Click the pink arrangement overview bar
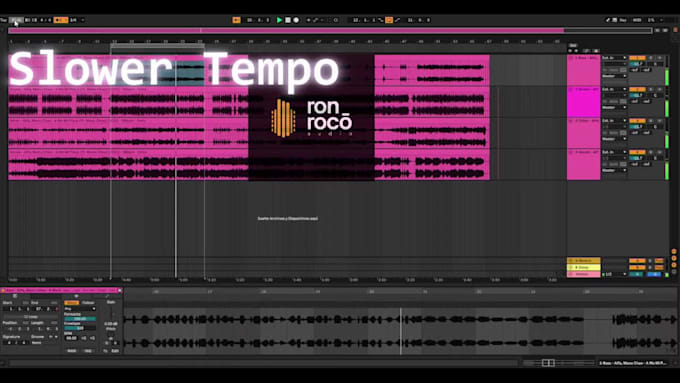 pyautogui.click(x=286, y=30)
